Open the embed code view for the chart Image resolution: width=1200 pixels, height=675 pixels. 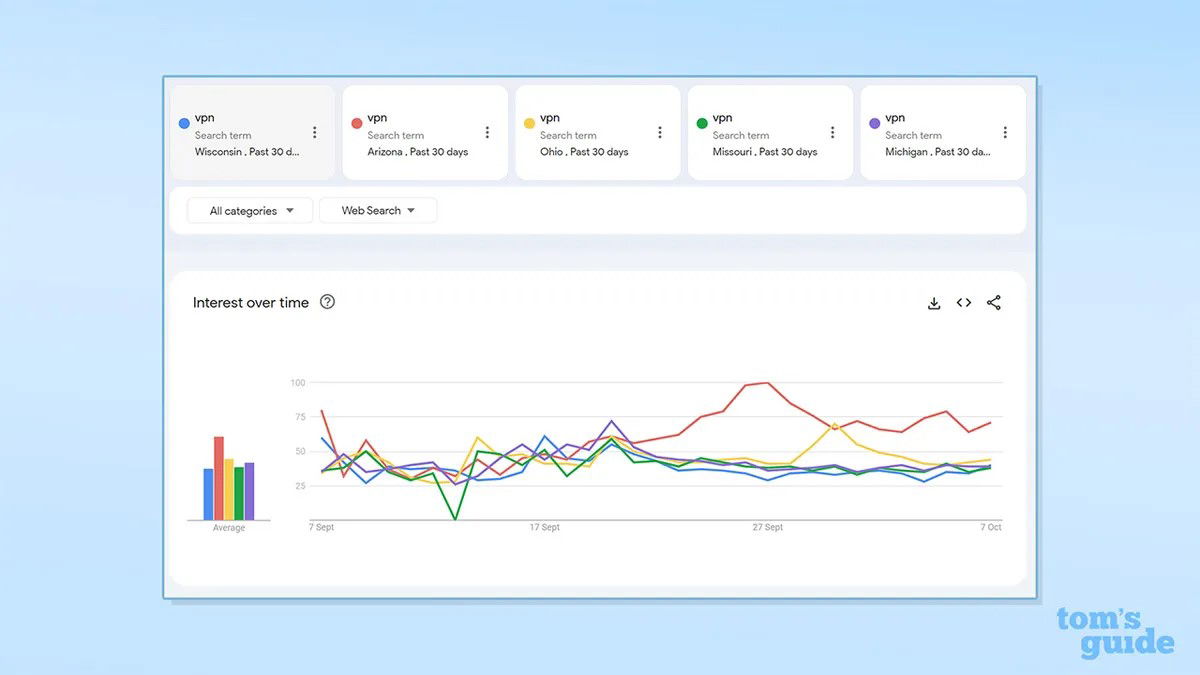click(963, 302)
